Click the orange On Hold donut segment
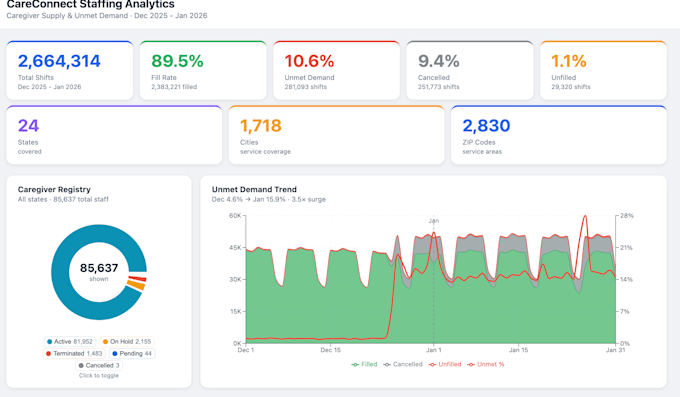The image size is (680, 397). coord(136,285)
